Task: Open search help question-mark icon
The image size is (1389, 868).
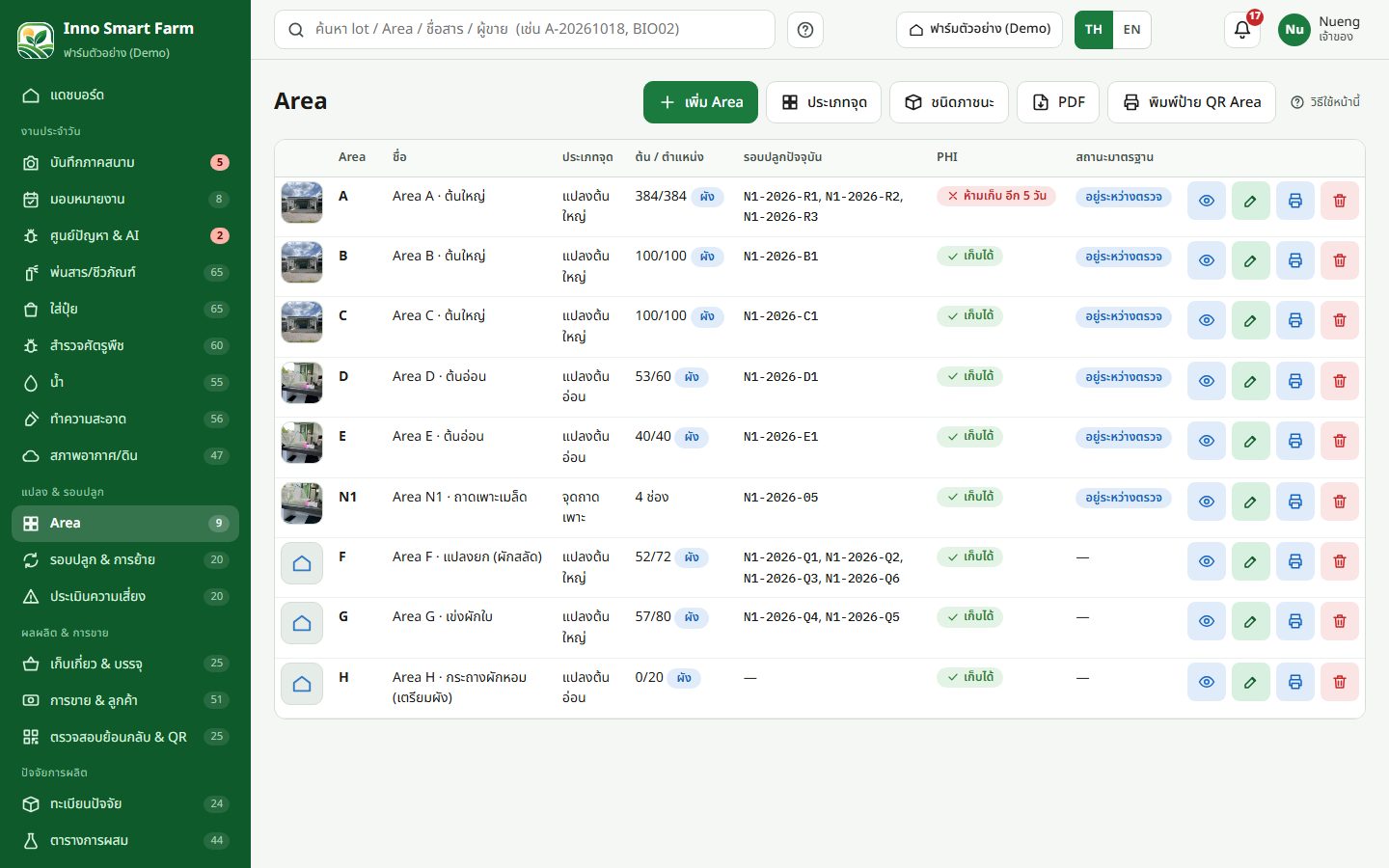Action: [805, 30]
